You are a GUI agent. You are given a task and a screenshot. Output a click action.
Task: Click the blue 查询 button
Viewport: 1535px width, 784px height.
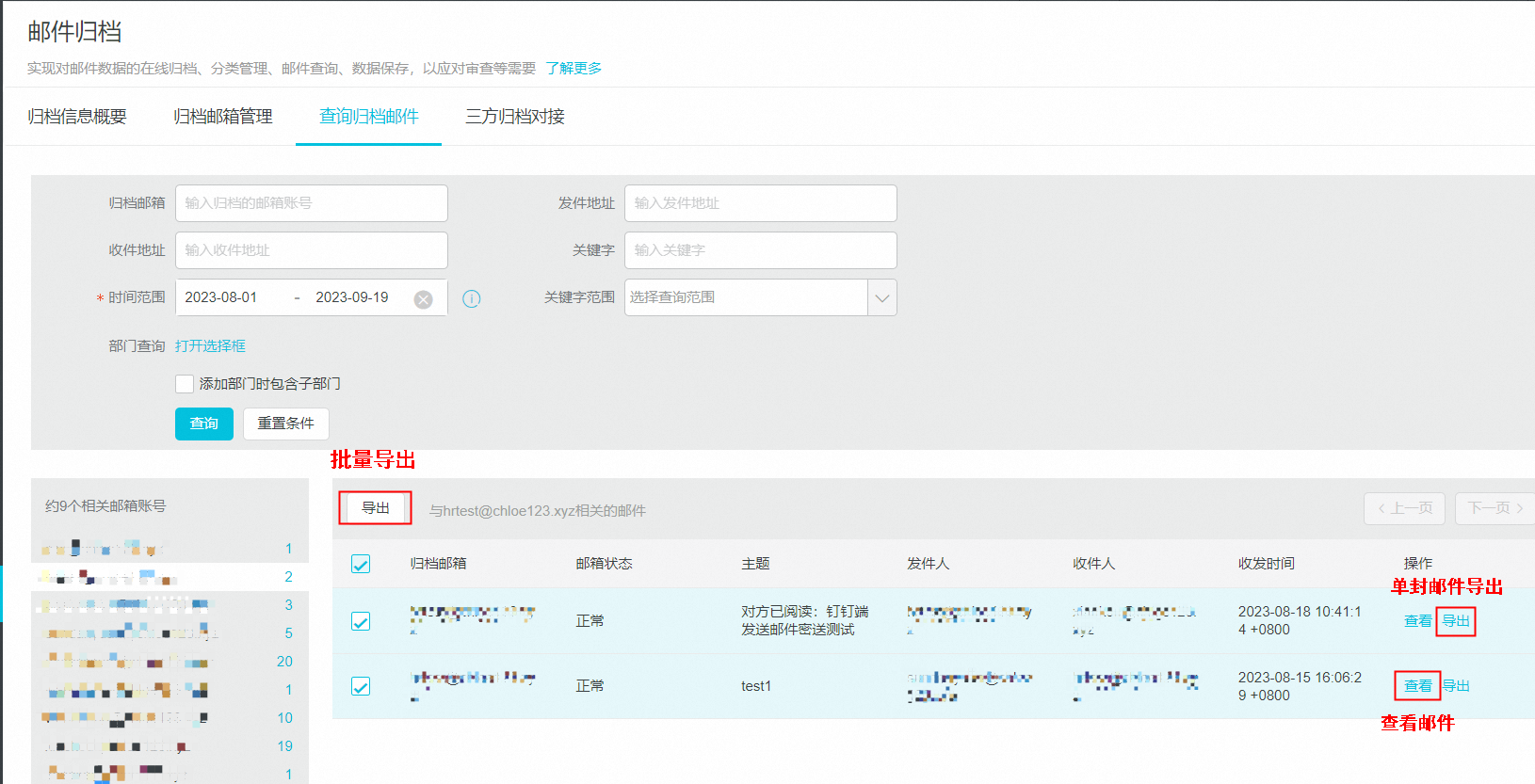[204, 424]
